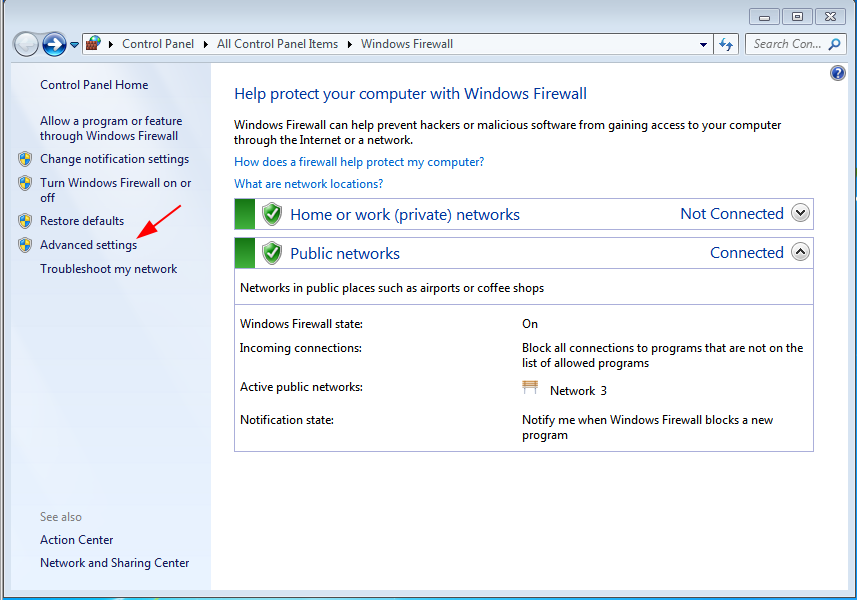Image resolution: width=857 pixels, height=600 pixels.
Task: Click Help protect your computer heading
Action: (x=410, y=94)
